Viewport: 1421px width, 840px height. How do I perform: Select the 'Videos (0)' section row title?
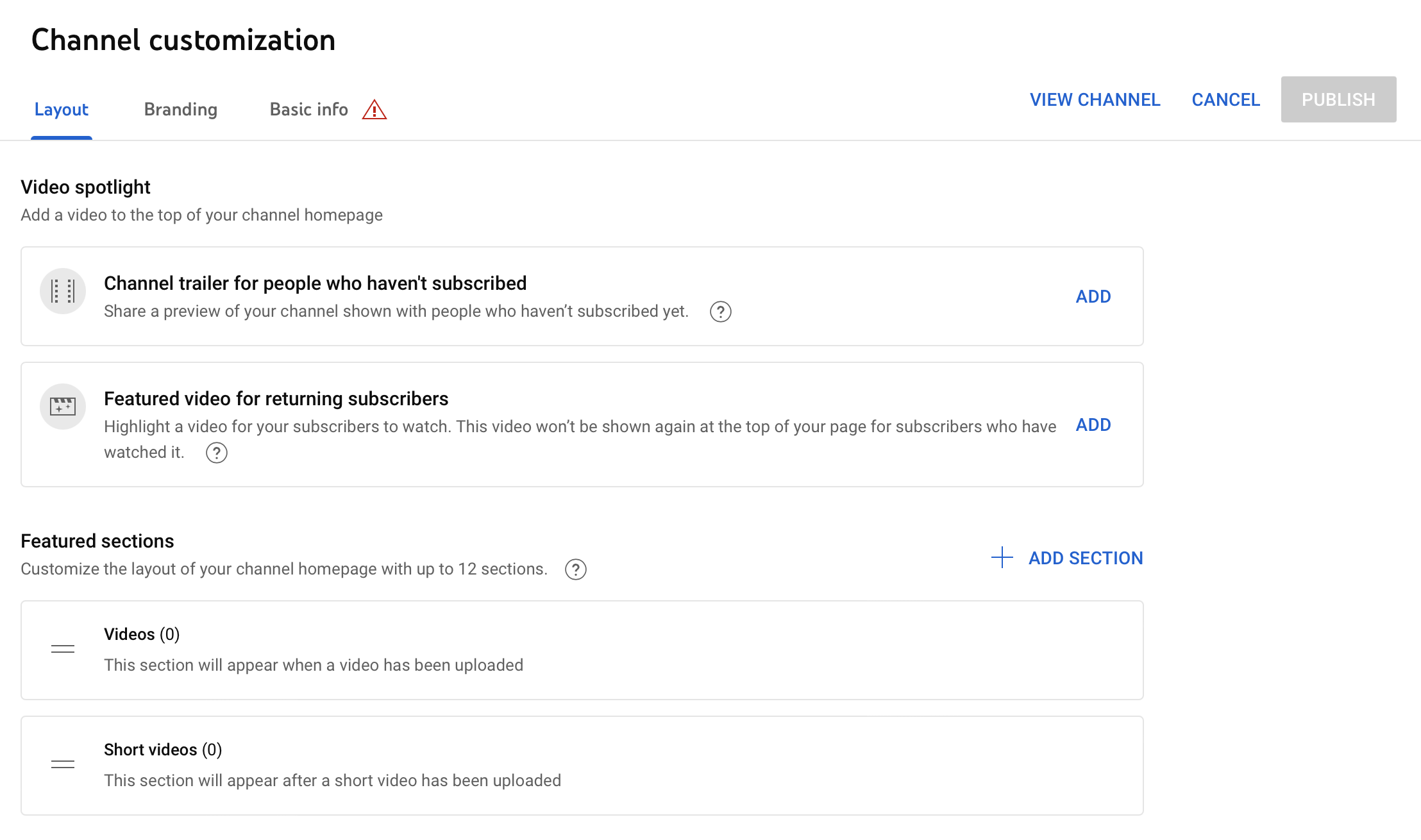(142, 634)
